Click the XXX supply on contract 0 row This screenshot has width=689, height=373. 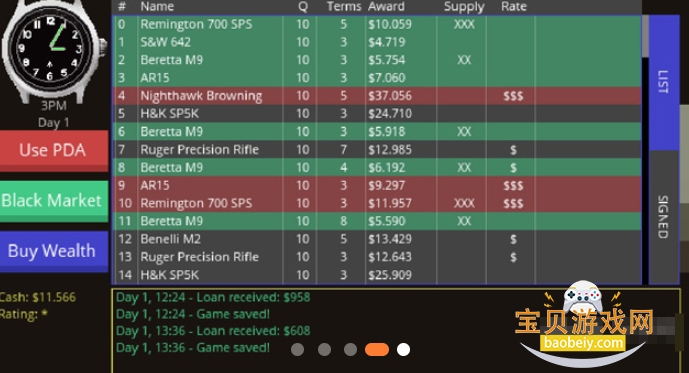(464, 24)
